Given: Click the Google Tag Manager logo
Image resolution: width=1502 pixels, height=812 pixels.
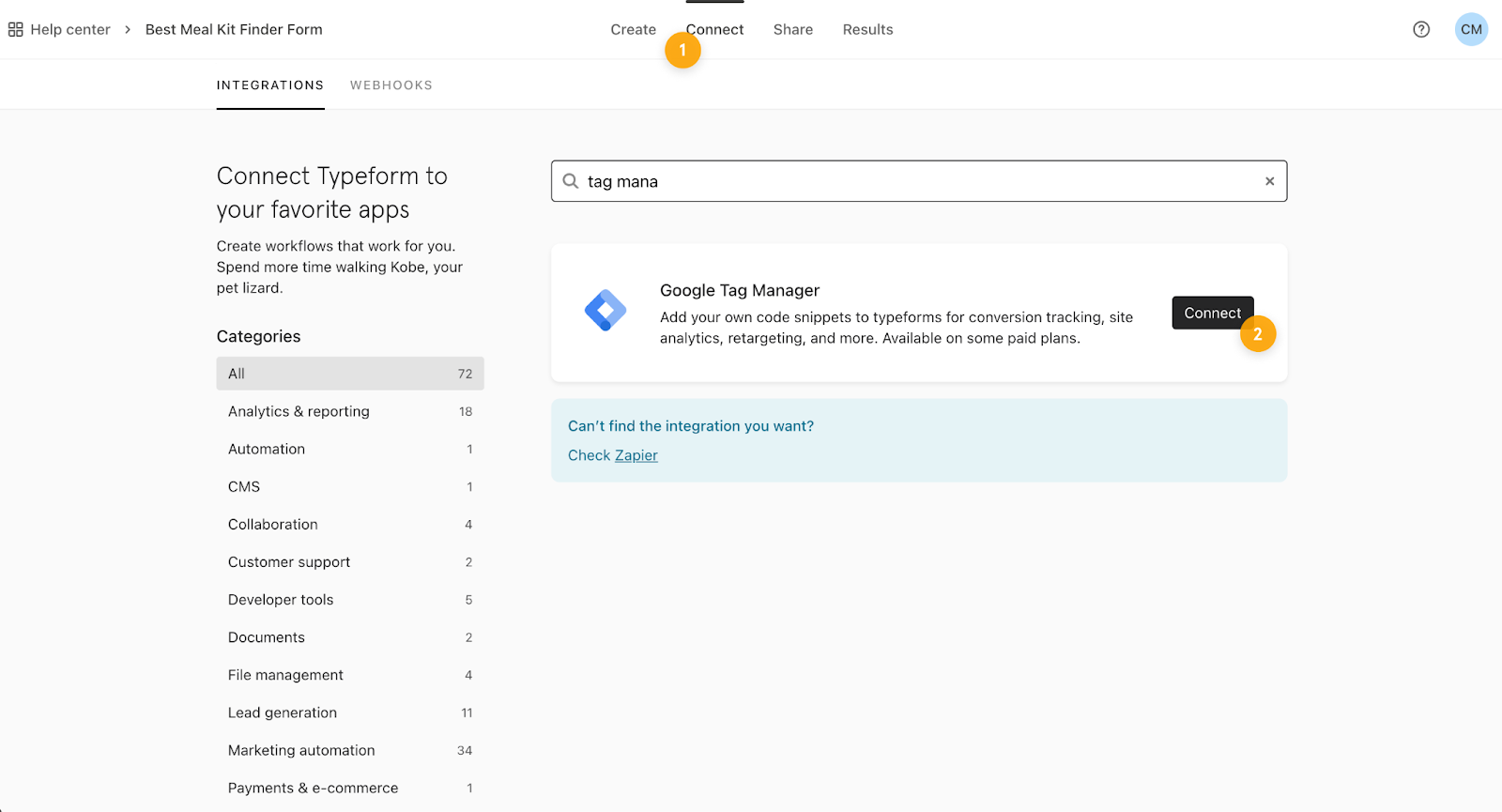Looking at the screenshot, I should click(x=605, y=311).
